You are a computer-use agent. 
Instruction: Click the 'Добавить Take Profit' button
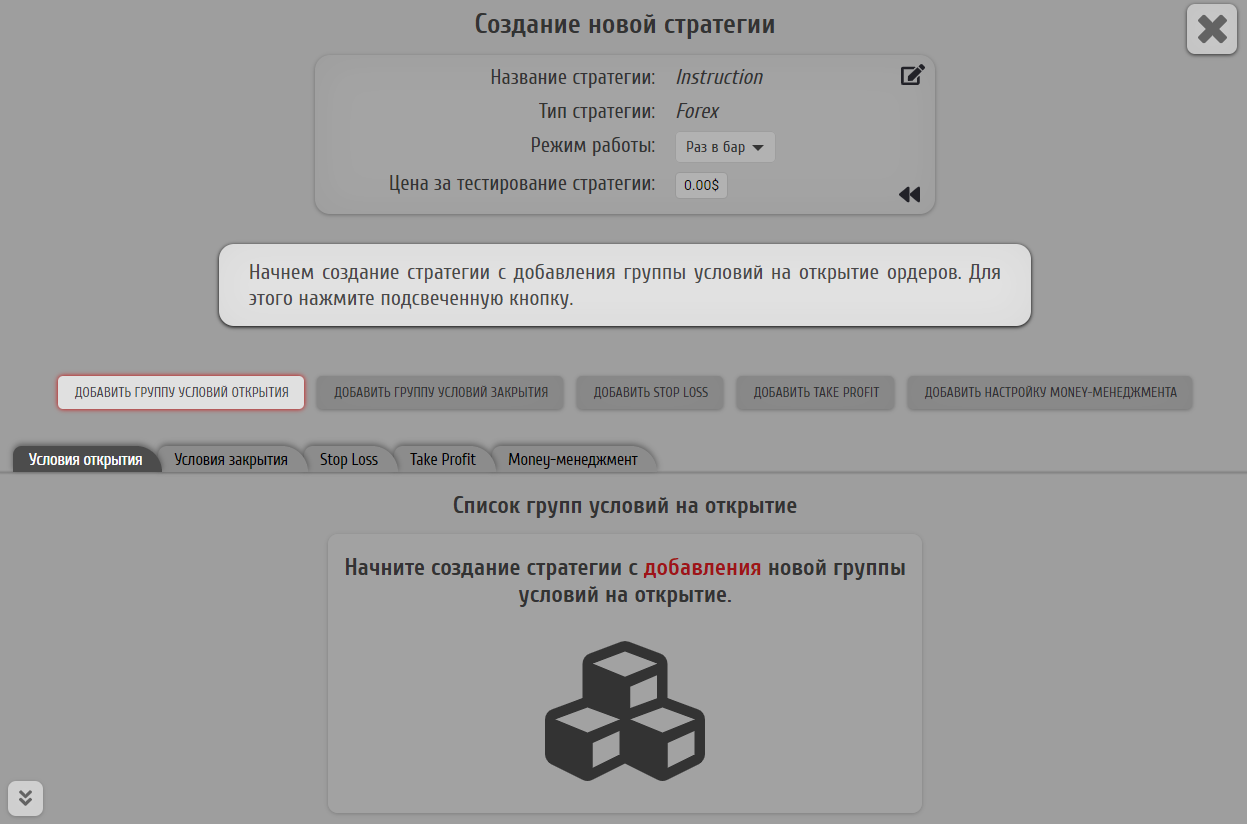pyautogui.click(x=816, y=392)
